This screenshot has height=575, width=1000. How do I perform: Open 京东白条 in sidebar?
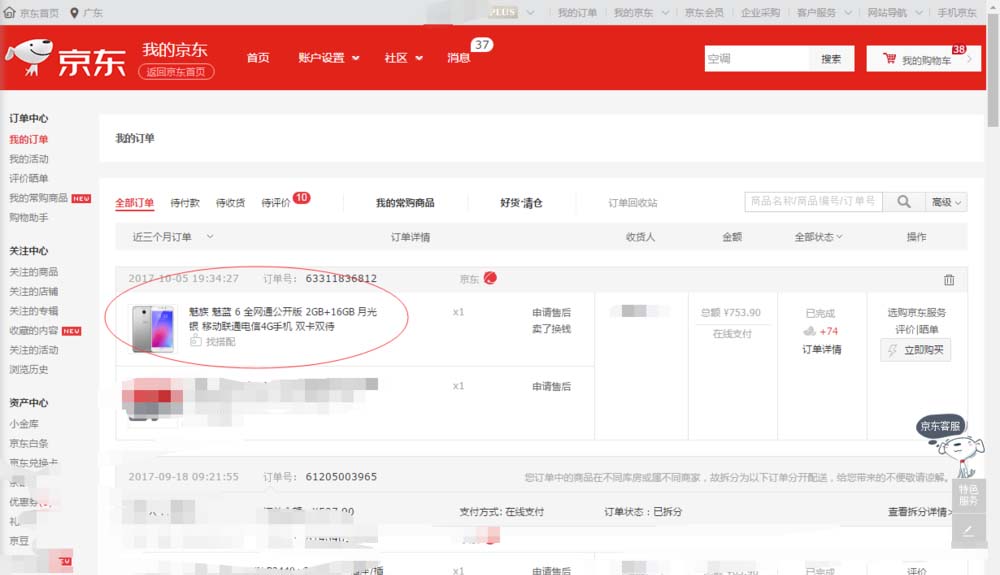29,444
